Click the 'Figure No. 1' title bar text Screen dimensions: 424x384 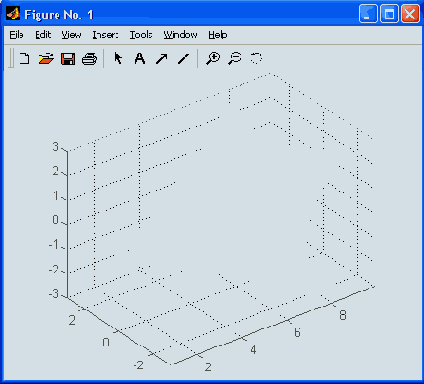pyautogui.click(x=59, y=15)
